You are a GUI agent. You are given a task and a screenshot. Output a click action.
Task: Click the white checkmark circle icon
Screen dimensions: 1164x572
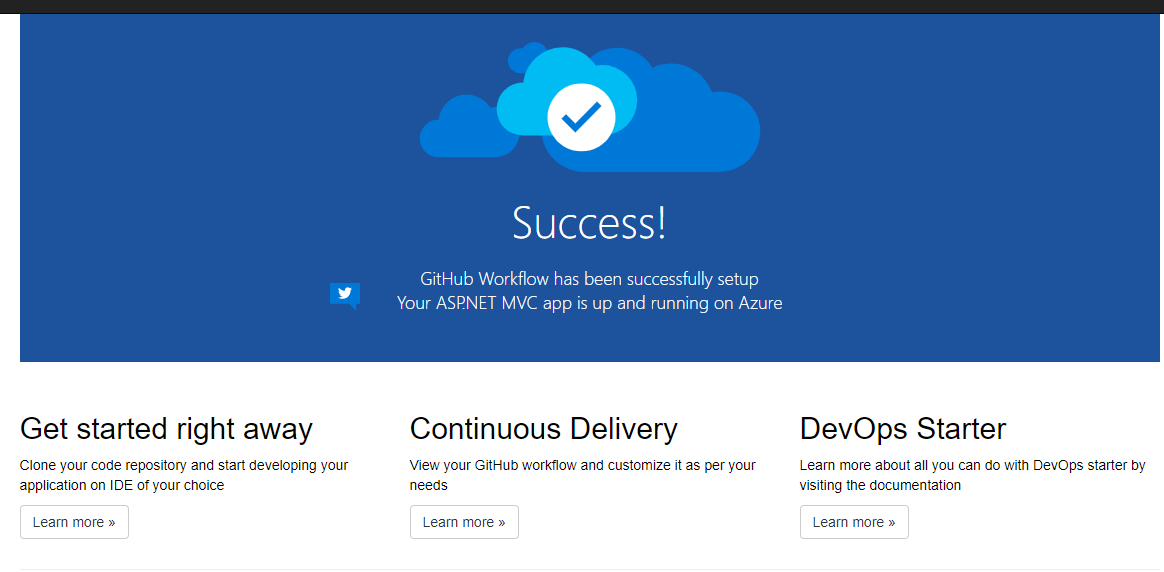point(581,118)
